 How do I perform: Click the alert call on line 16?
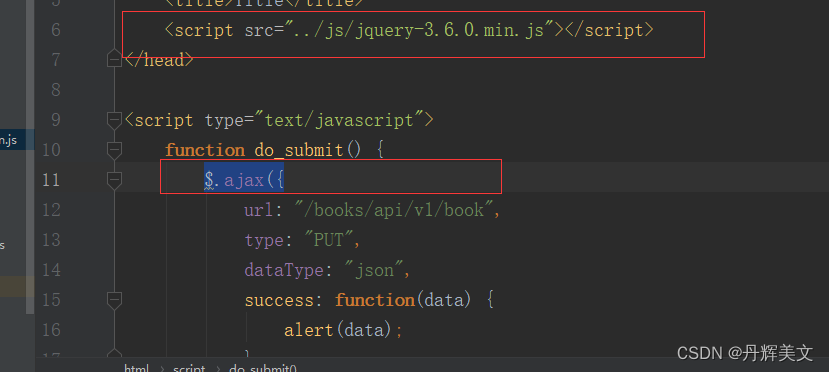click(x=308, y=330)
